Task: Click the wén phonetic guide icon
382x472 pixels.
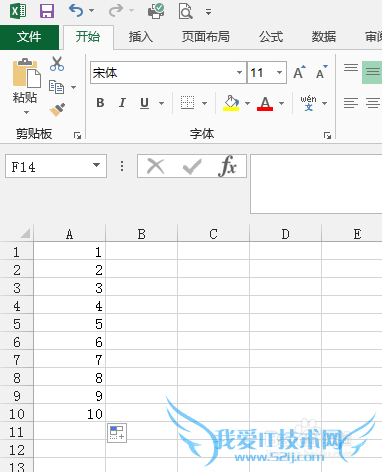Action: [x=308, y=103]
